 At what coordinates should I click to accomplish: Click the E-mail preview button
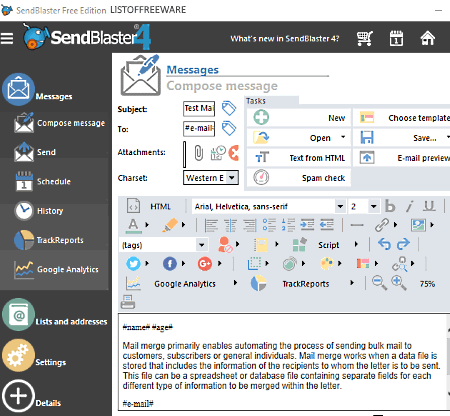402,158
